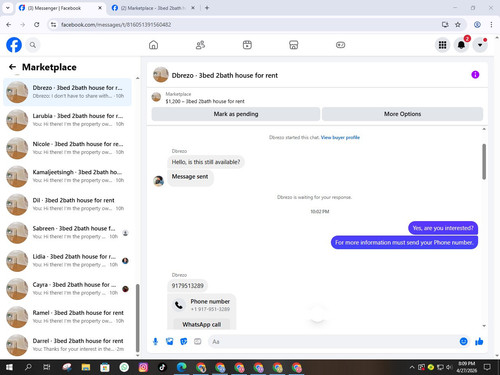Open File Explorer from the taskbar
500x375 pixels.
(x=86, y=367)
